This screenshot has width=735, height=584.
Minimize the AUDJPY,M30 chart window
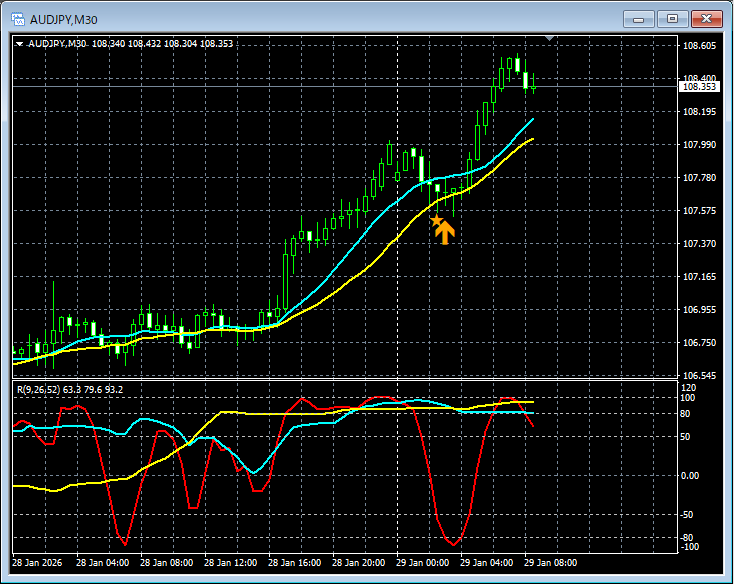click(638, 19)
